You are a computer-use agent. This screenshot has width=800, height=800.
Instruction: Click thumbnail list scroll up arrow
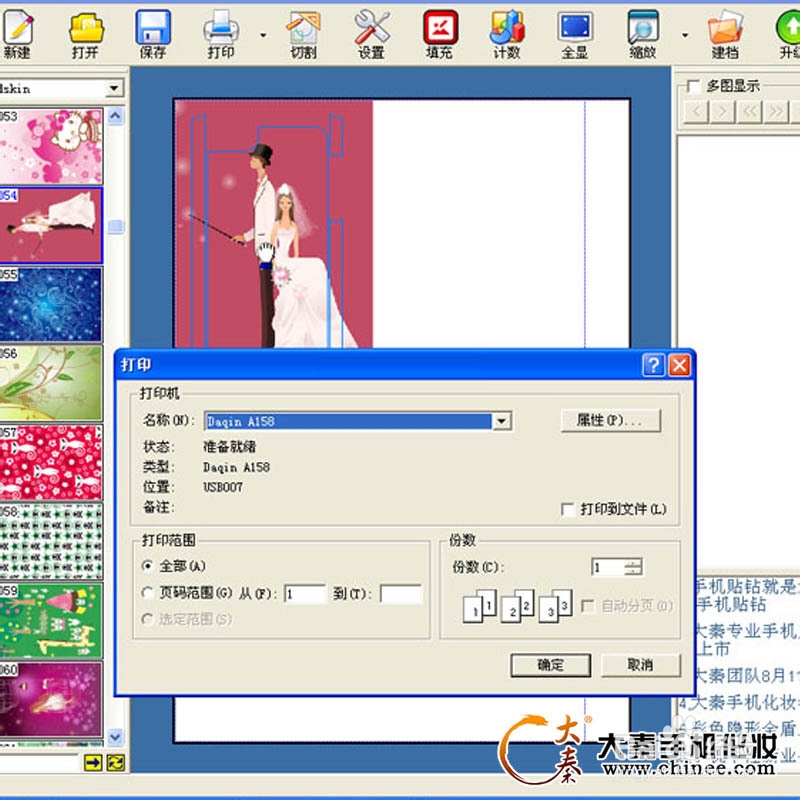tap(115, 116)
